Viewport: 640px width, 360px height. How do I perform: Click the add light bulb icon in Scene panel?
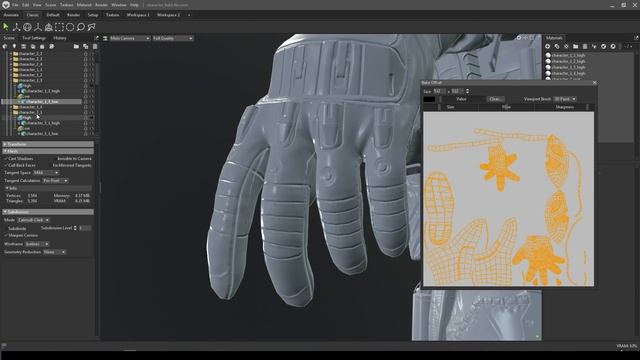pyautogui.click(x=14, y=47)
